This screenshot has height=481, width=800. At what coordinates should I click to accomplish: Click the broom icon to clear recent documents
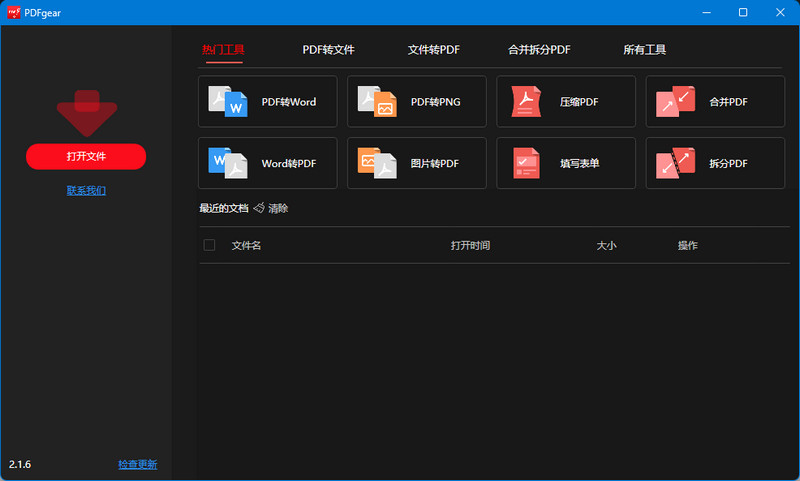point(259,208)
